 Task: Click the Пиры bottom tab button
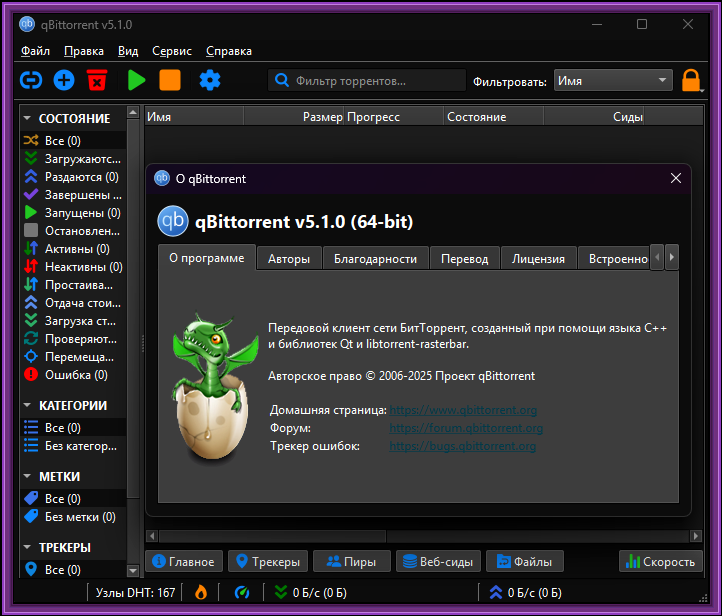click(352, 561)
